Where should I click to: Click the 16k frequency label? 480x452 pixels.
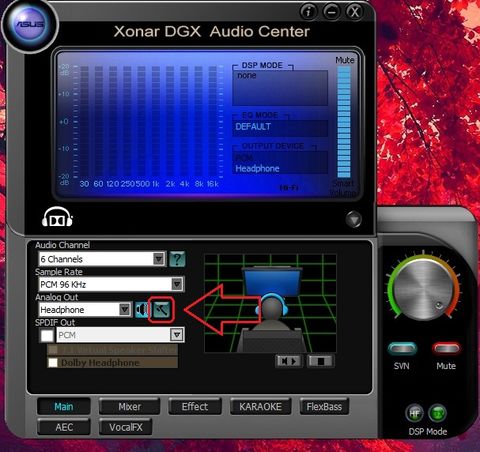click(x=213, y=184)
